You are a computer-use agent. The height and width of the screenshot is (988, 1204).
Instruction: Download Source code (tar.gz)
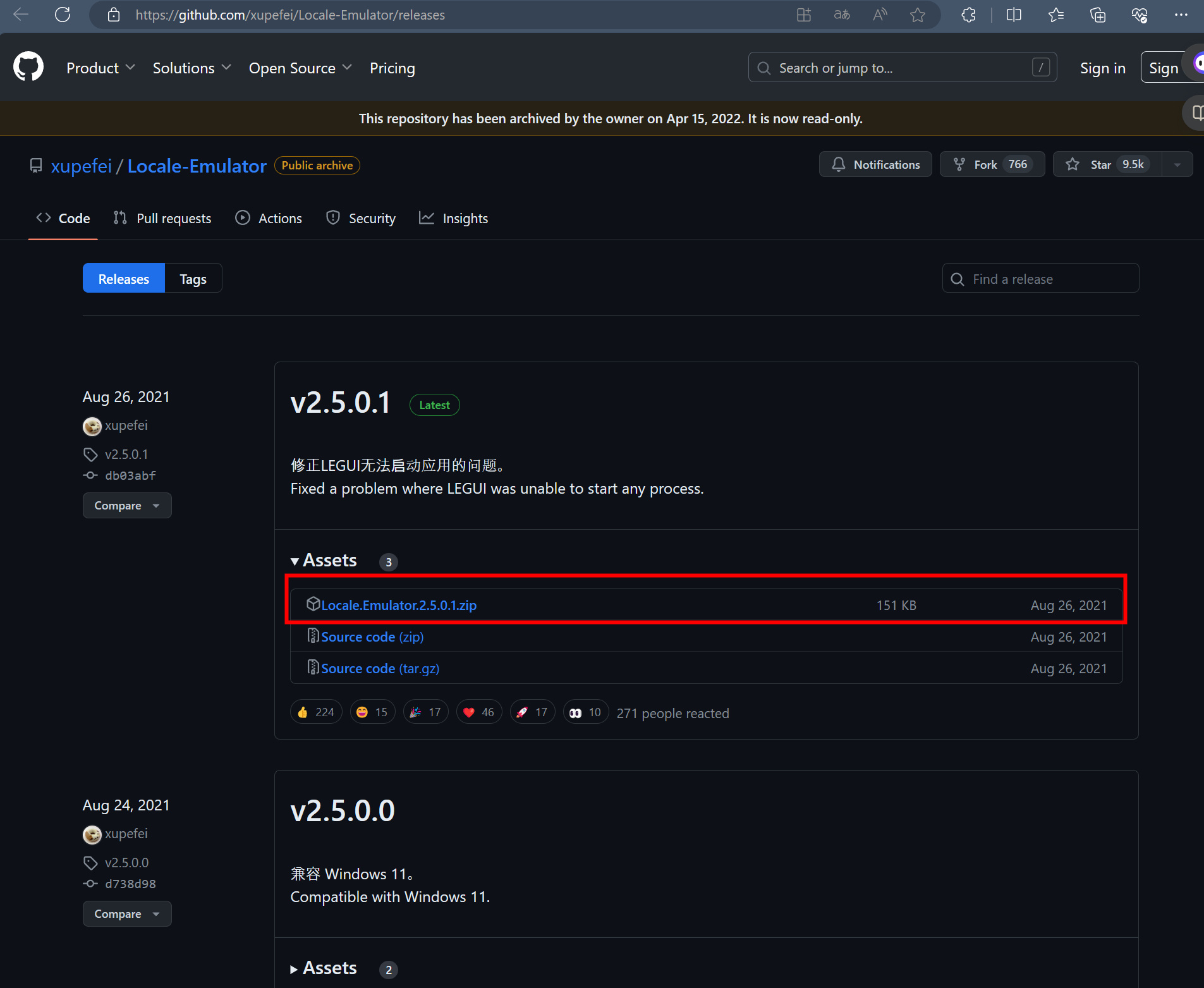[x=380, y=669]
